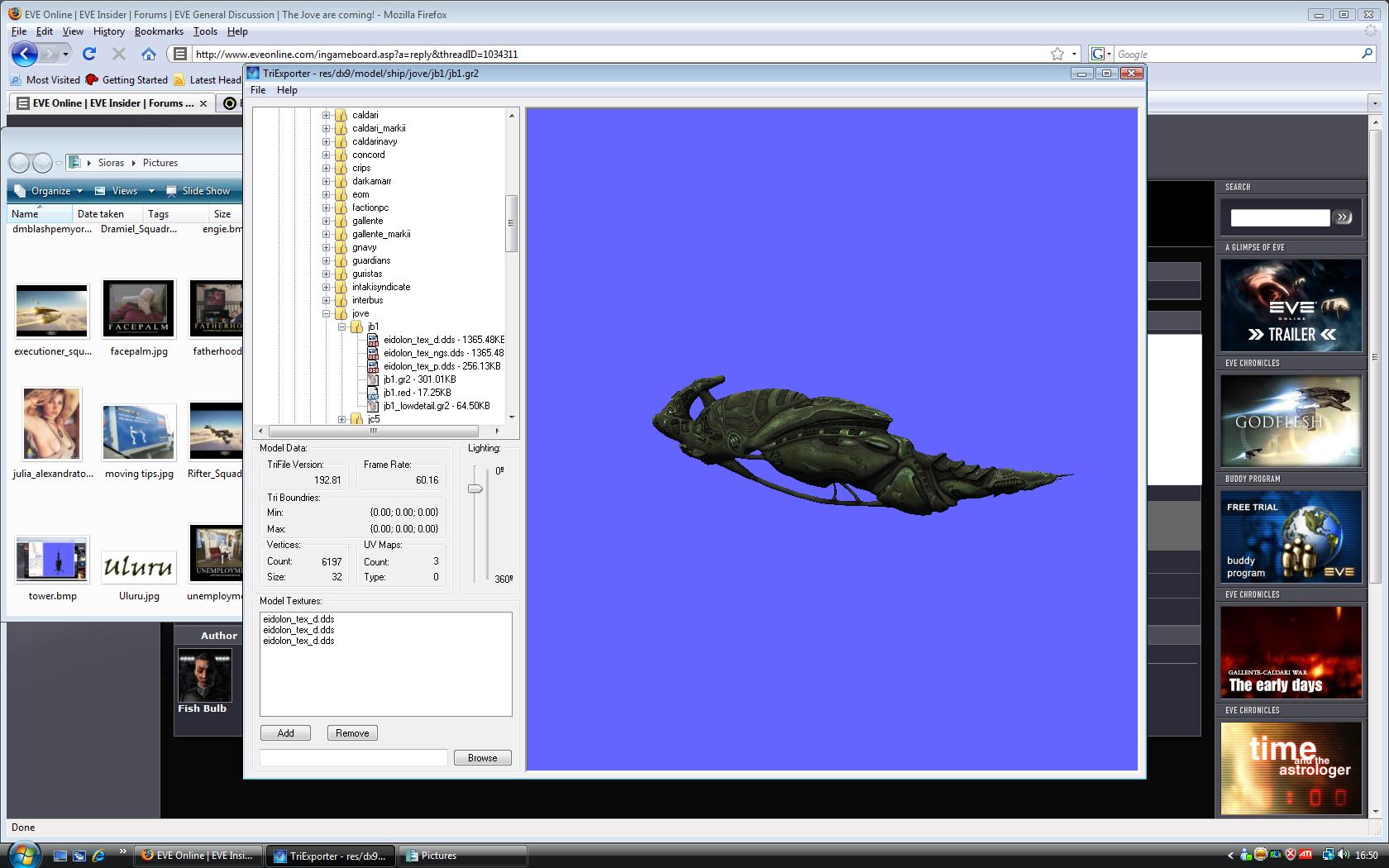The width and height of the screenshot is (1389, 868).
Task: Click the Start orb on taskbar
Action: (x=22, y=854)
